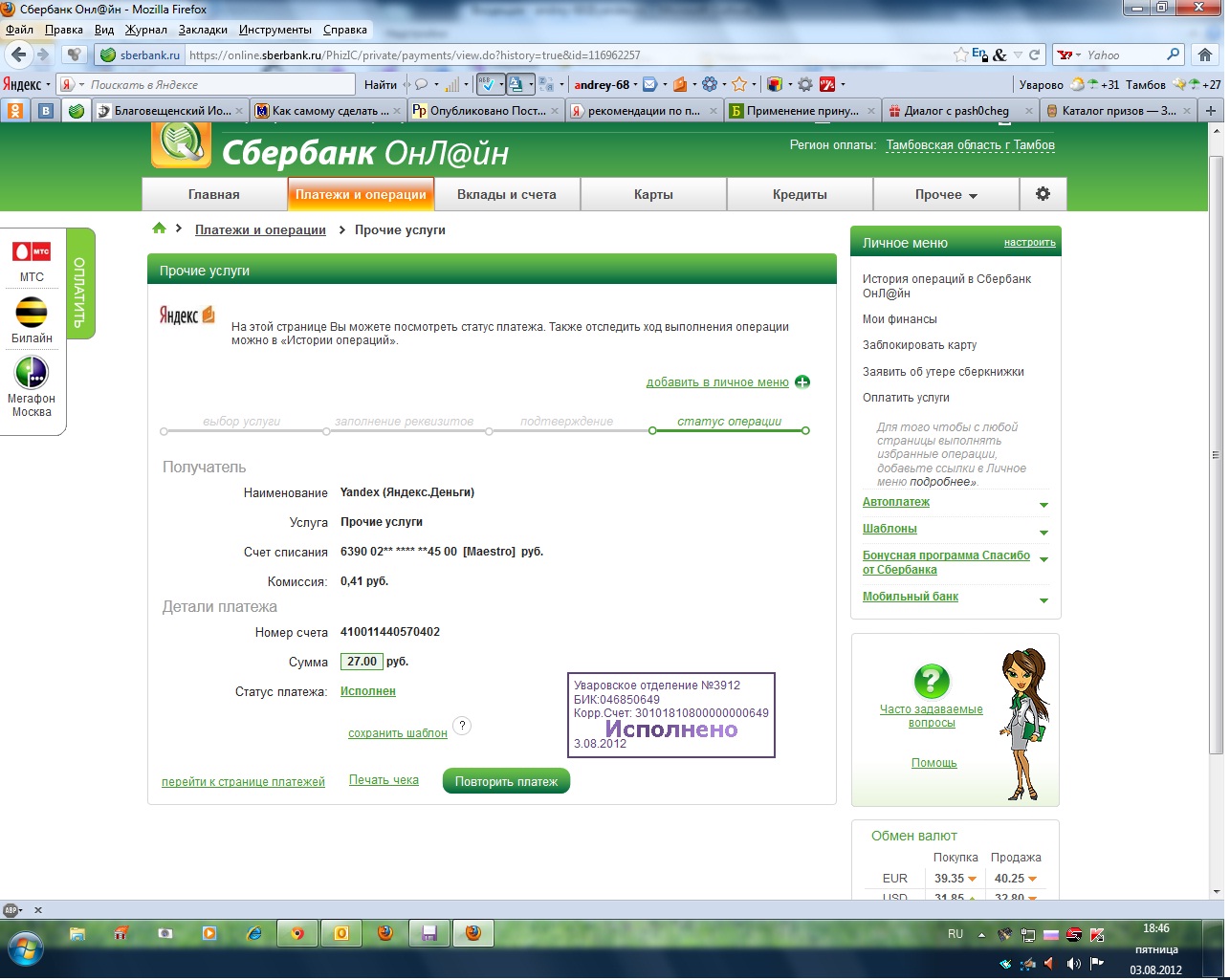Open the Yandex logo dropdown in toolbar
Image resolution: width=1230 pixels, height=980 pixels.
click(27, 84)
